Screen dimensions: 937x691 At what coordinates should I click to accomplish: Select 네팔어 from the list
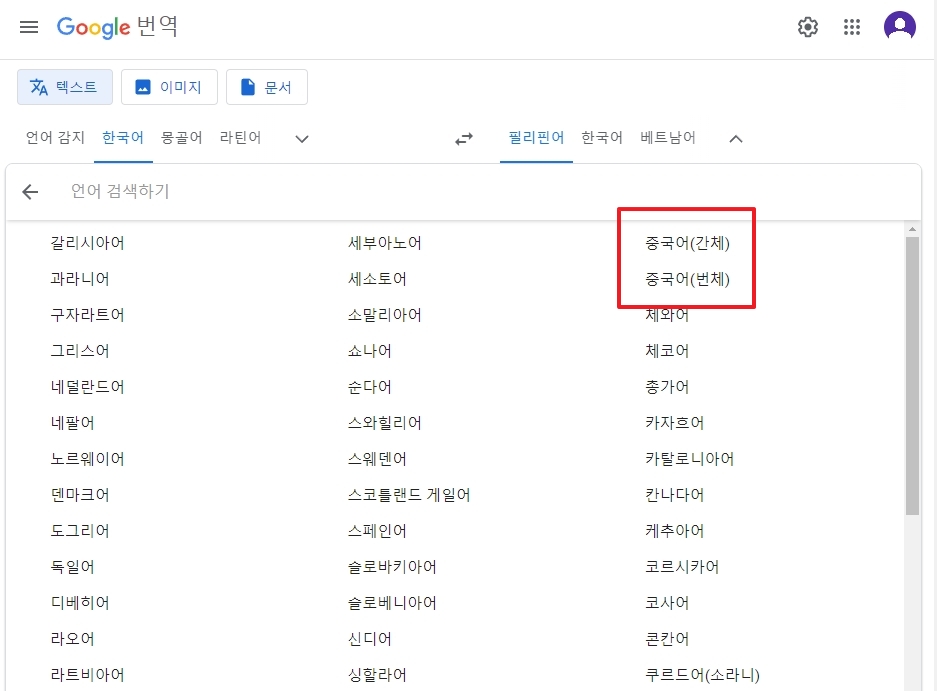click(72, 423)
